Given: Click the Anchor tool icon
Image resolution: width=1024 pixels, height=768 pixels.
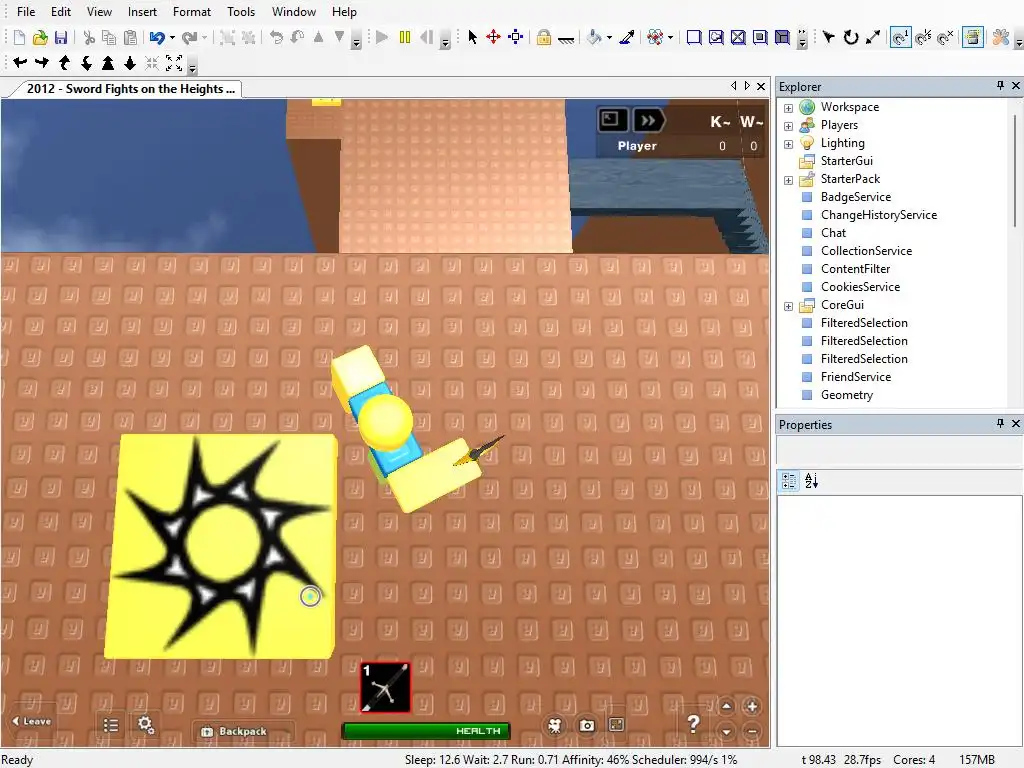Looking at the screenshot, I should point(566,39).
